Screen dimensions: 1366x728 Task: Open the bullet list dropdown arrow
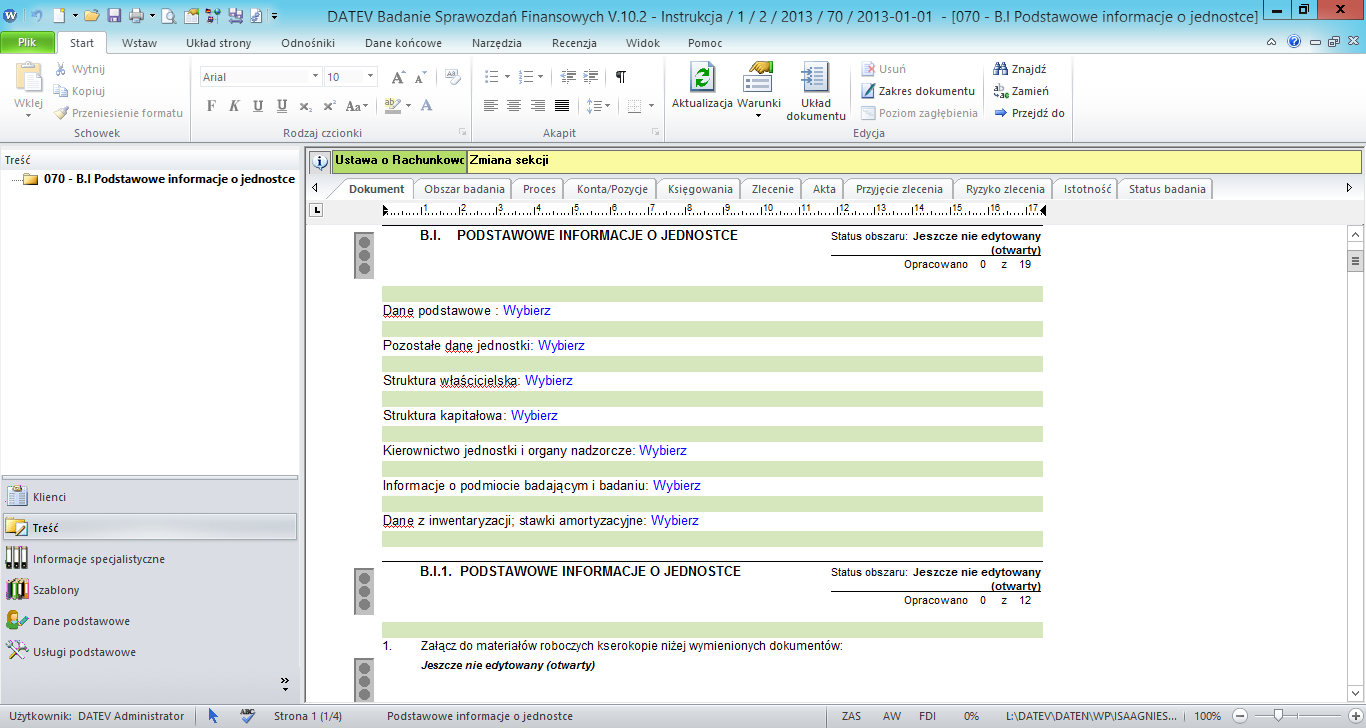click(508, 77)
